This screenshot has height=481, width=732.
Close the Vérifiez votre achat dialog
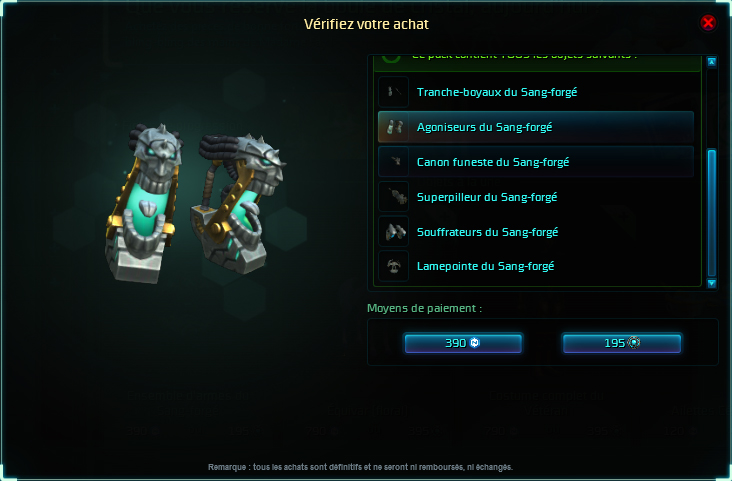point(708,22)
